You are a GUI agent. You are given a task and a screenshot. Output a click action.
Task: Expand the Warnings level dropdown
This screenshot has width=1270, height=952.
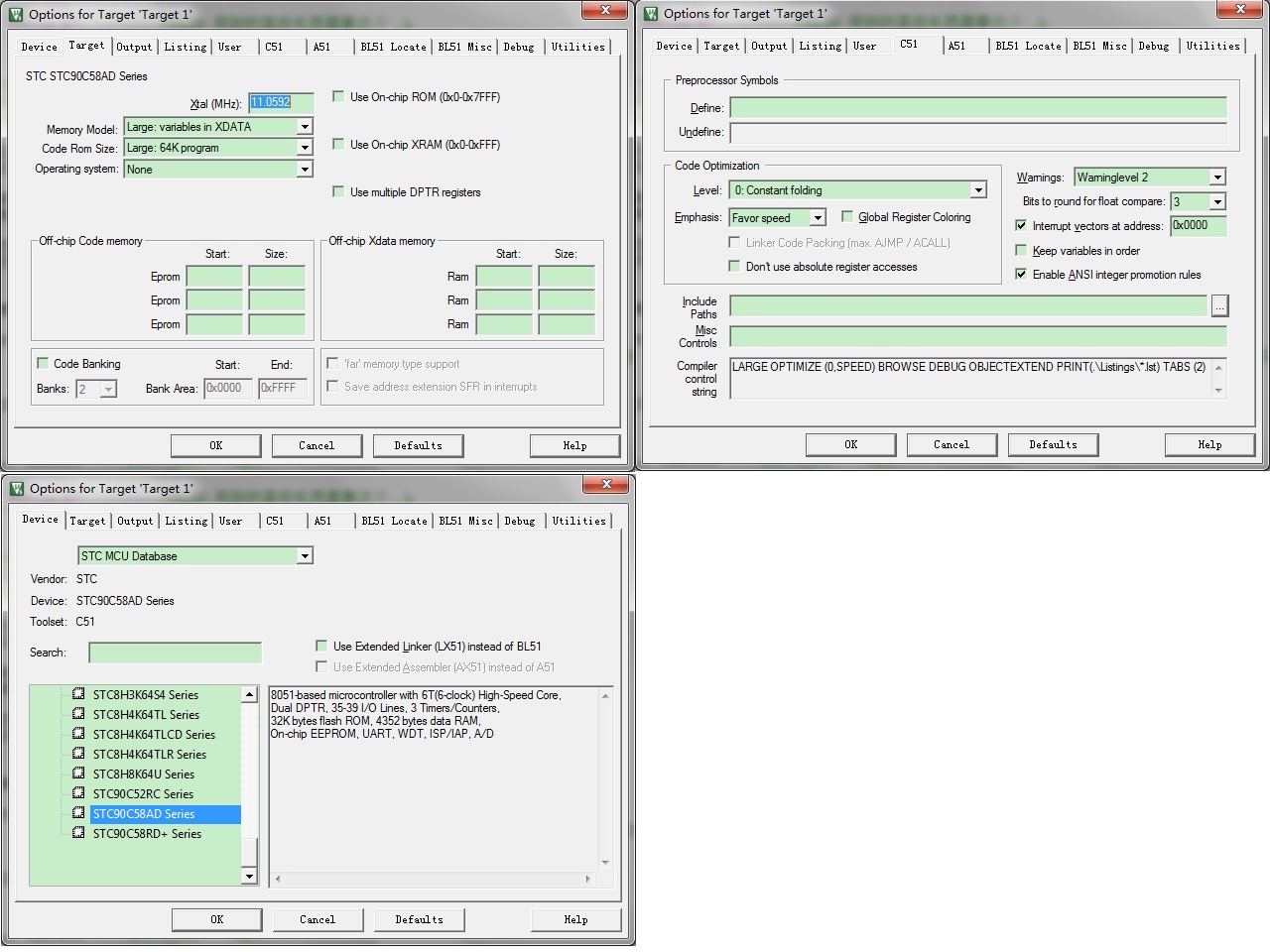(x=1217, y=178)
